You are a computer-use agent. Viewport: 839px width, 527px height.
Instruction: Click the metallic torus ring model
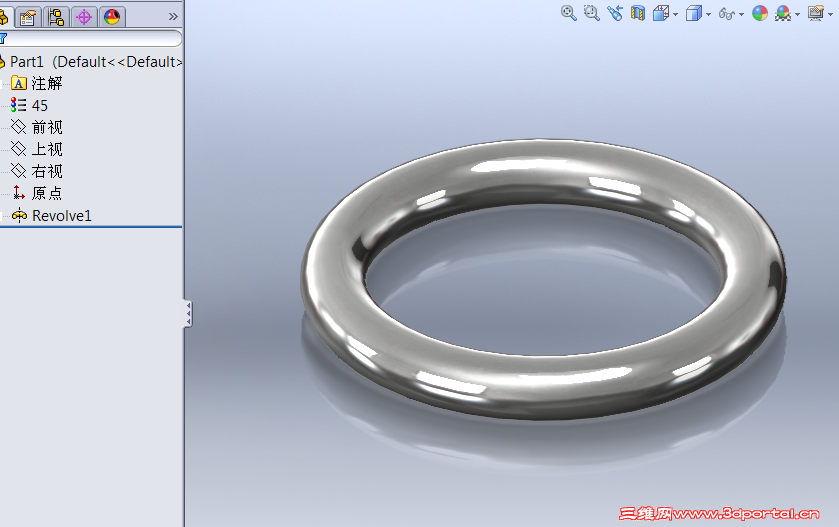[x=543, y=379]
